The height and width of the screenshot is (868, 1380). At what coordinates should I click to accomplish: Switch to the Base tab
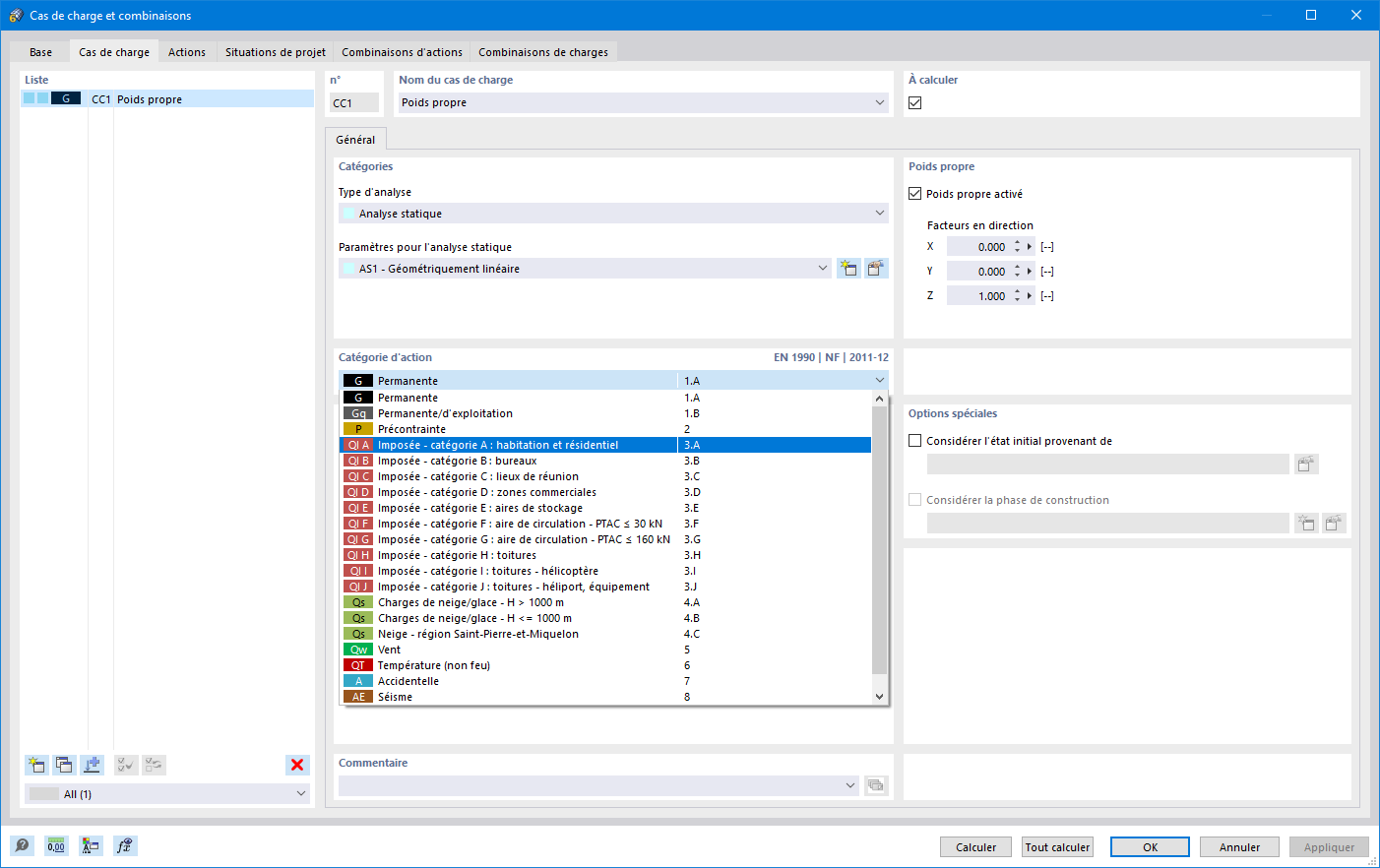pos(40,52)
